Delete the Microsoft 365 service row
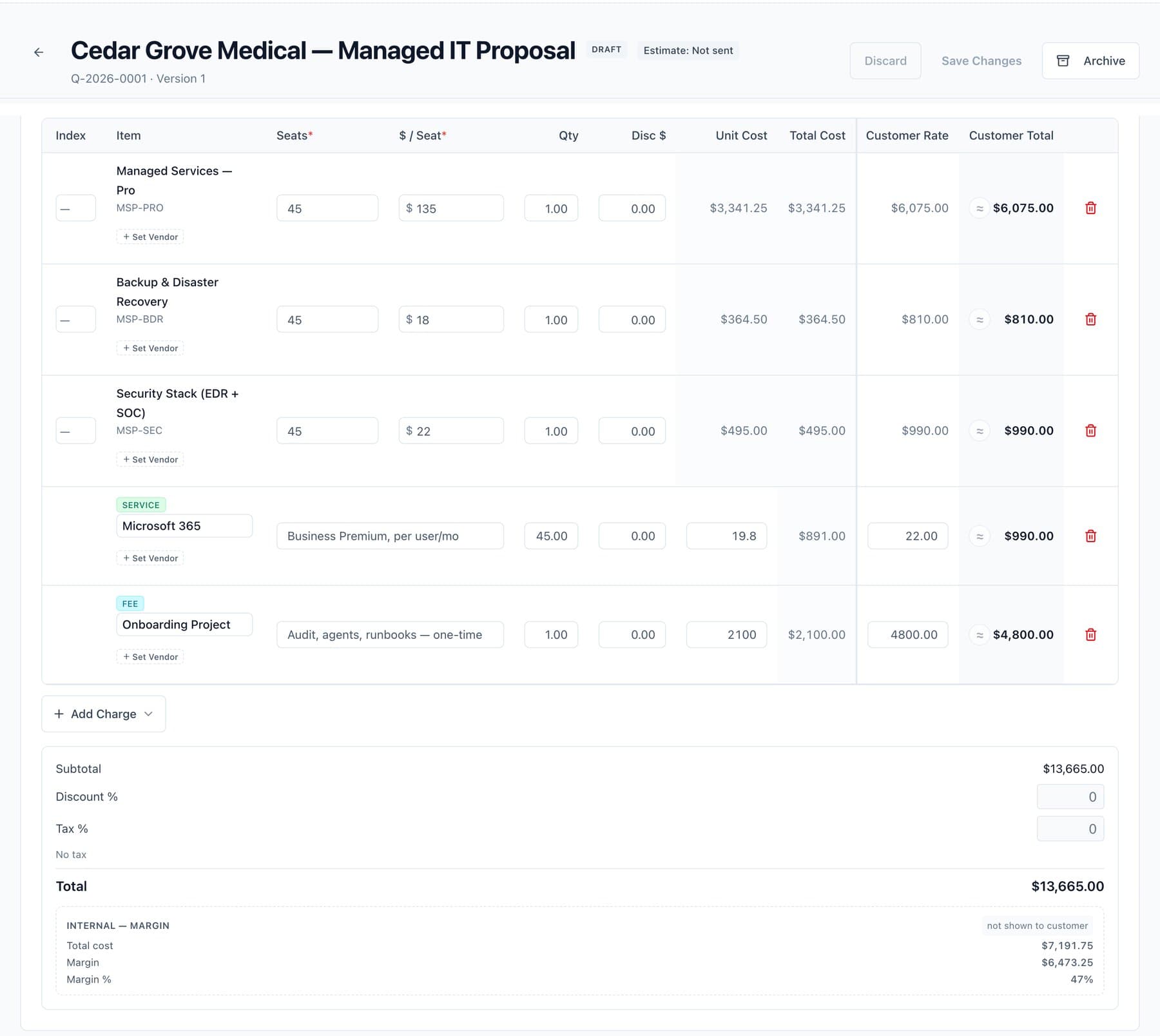Viewport: 1160px width, 1036px height. click(1090, 536)
